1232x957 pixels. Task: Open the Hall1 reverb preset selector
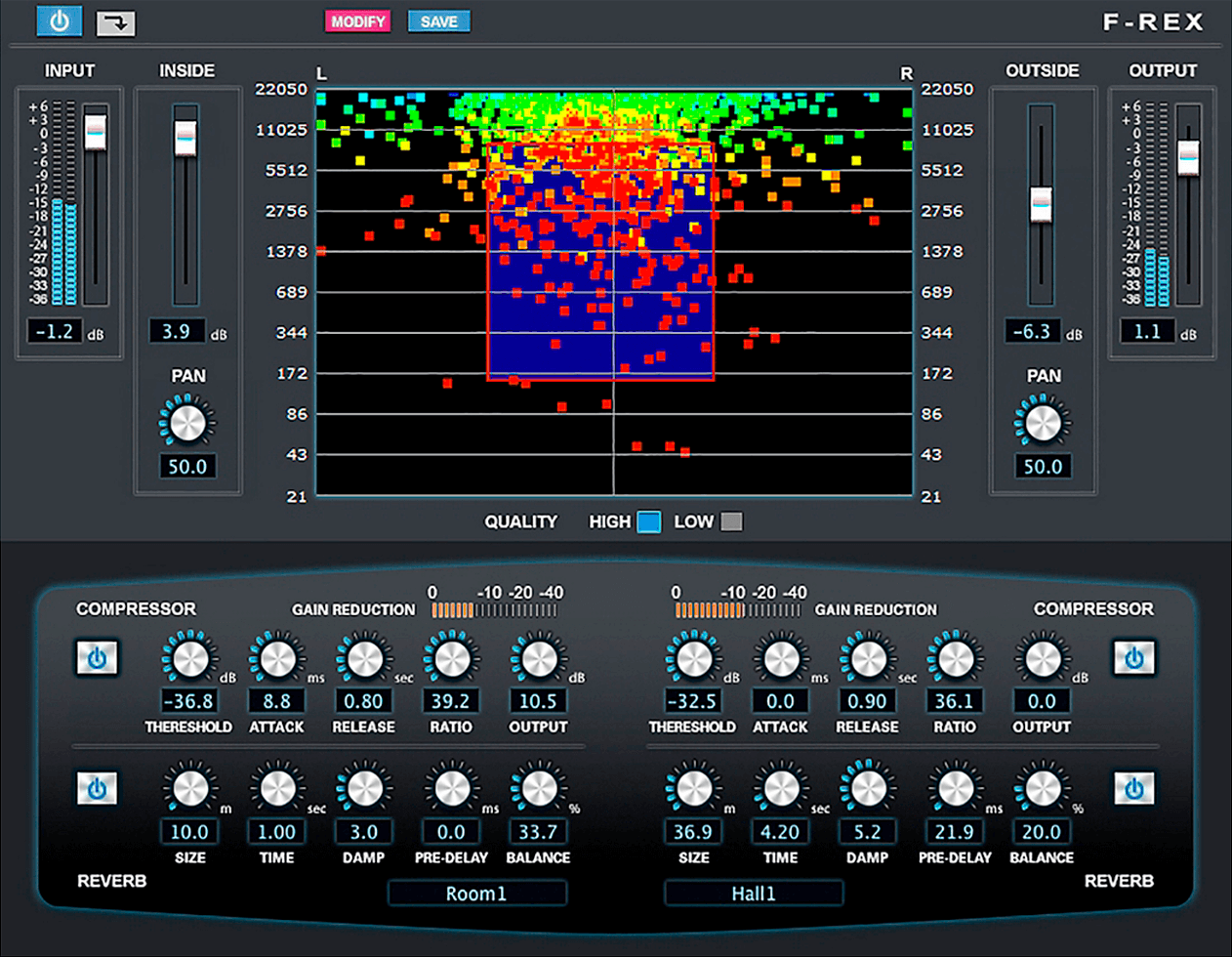[754, 894]
